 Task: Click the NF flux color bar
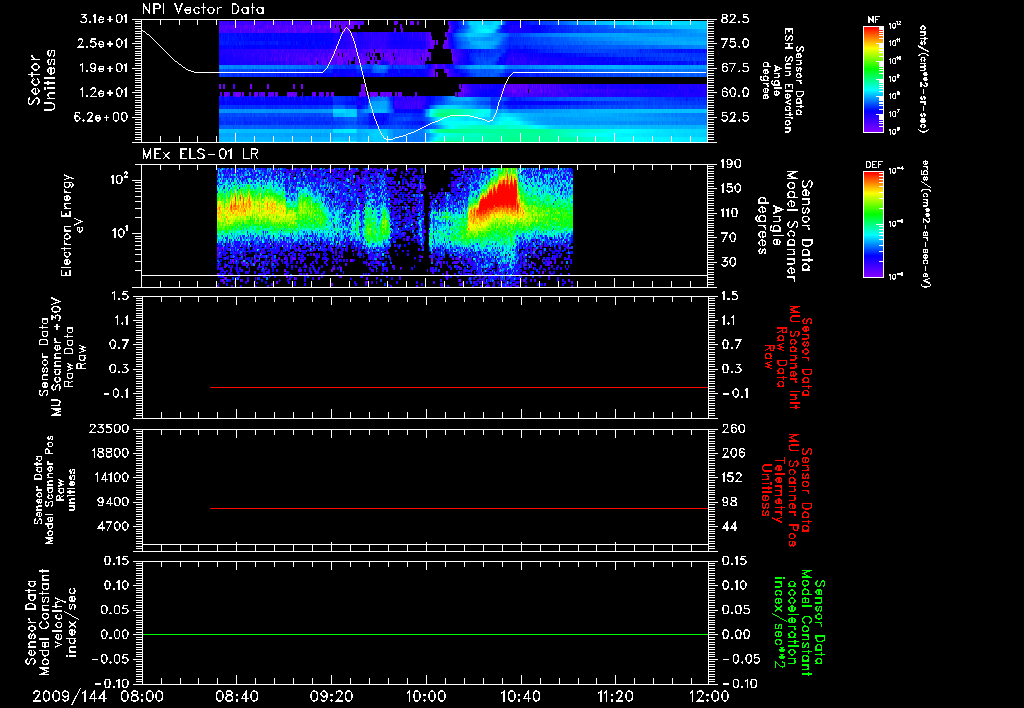tap(873, 79)
